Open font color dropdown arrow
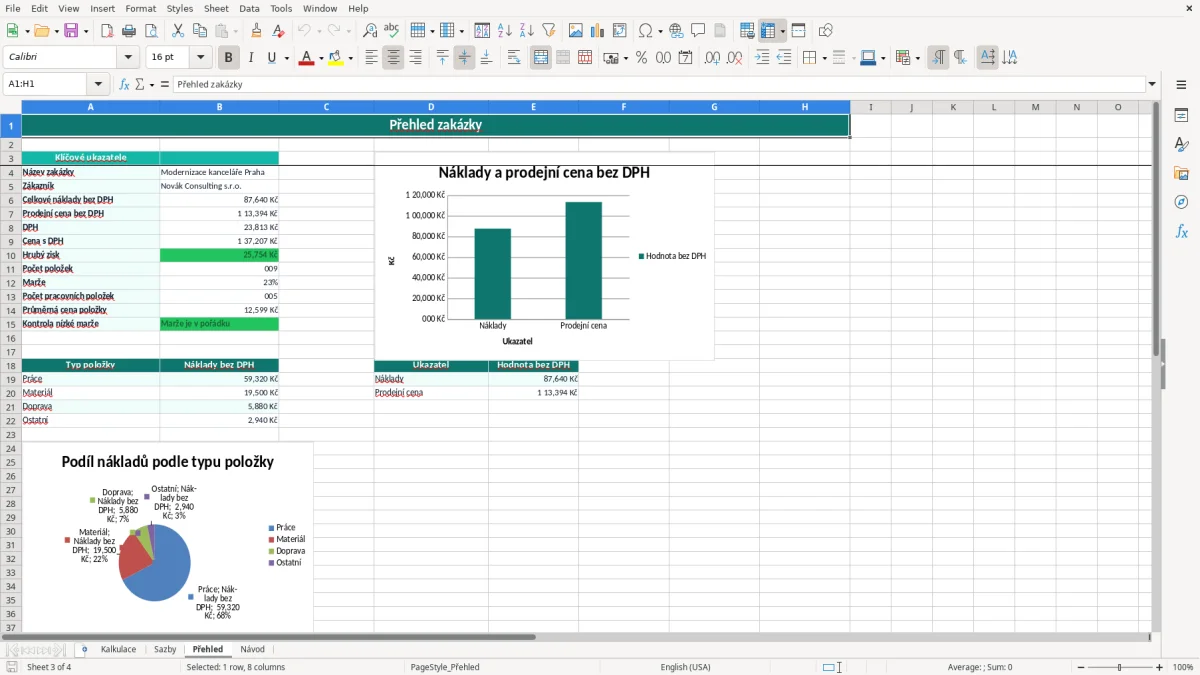The width and height of the screenshot is (1200, 675). click(320, 58)
